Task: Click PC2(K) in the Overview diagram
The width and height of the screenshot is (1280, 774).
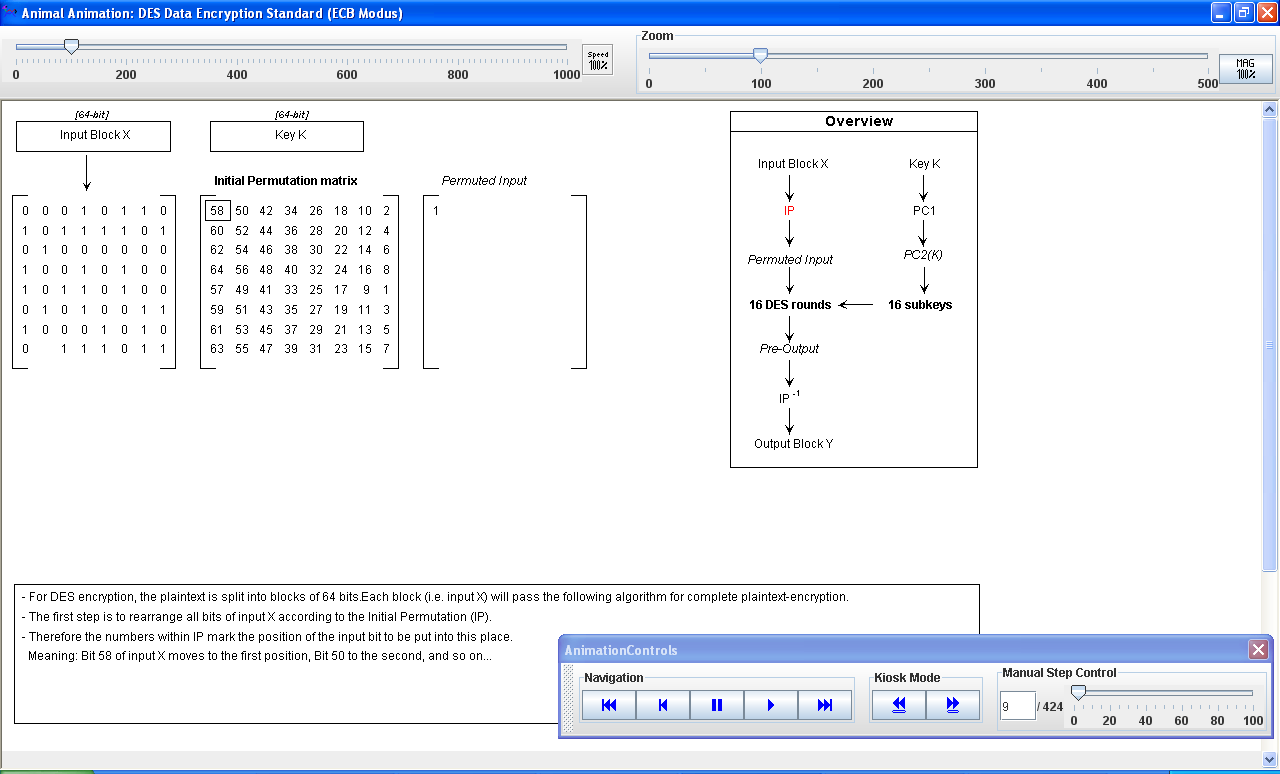Action: pyautogui.click(x=924, y=255)
